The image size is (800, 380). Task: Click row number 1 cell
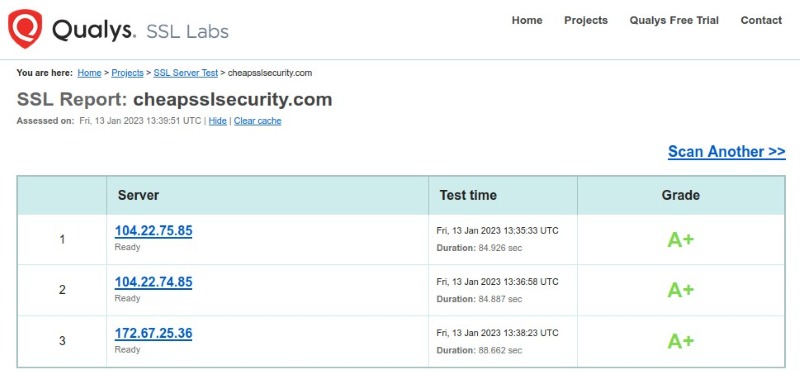tap(62, 239)
